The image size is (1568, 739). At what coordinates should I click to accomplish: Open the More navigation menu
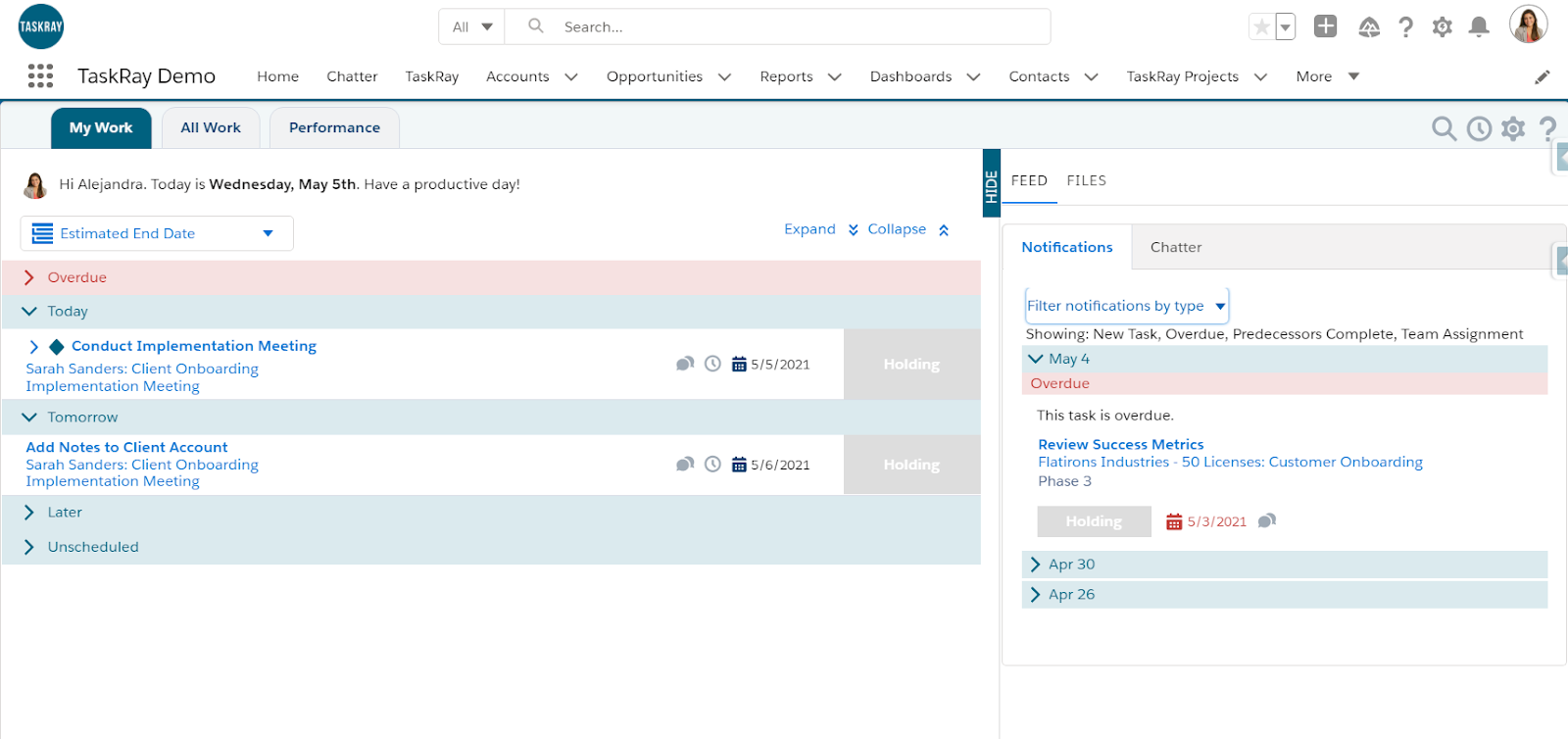pos(1328,76)
